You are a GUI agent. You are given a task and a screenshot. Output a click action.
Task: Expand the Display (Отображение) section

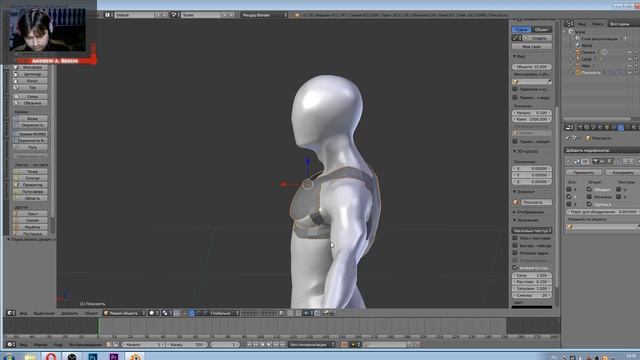(x=528, y=212)
